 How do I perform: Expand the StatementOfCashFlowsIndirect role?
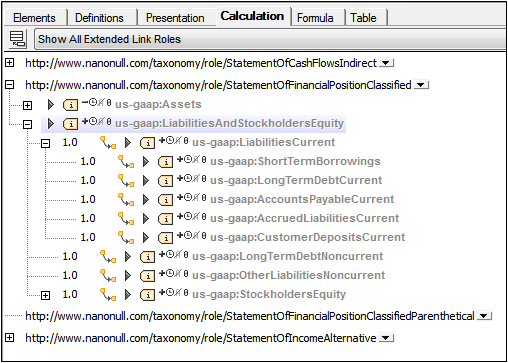coord(10,62)
